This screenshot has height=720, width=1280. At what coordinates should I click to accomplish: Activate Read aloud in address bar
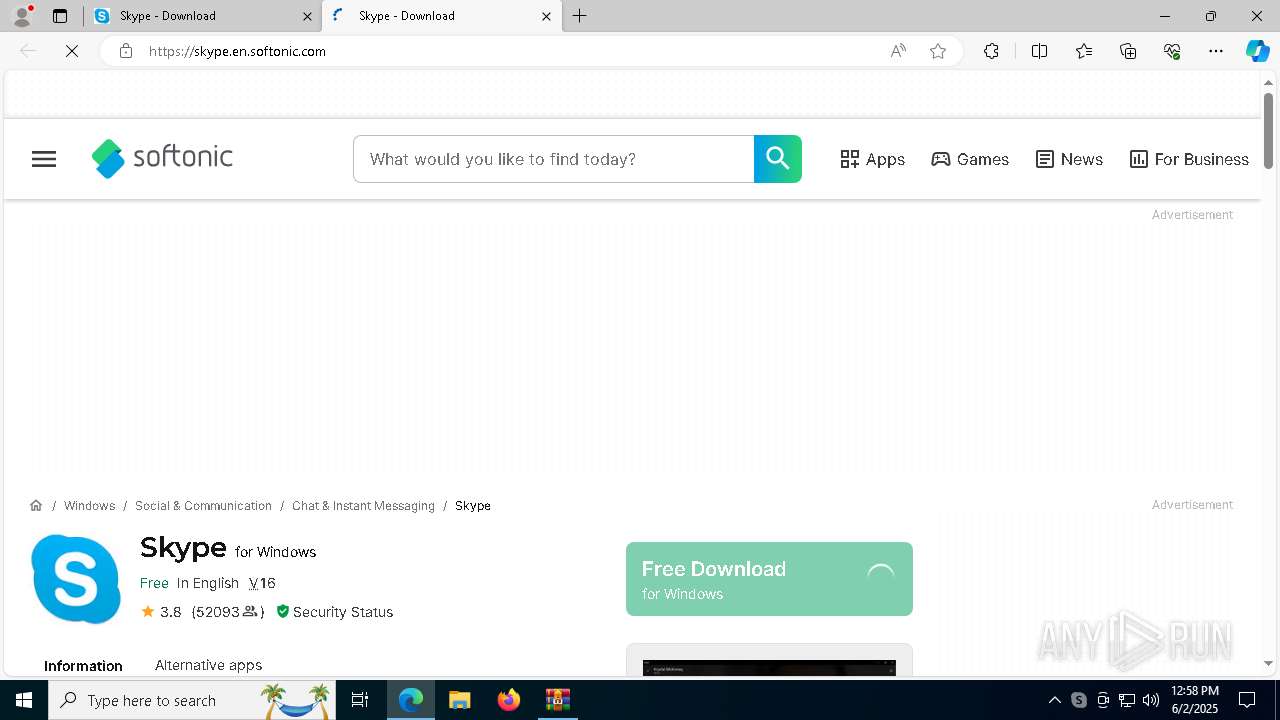point(898,51)
